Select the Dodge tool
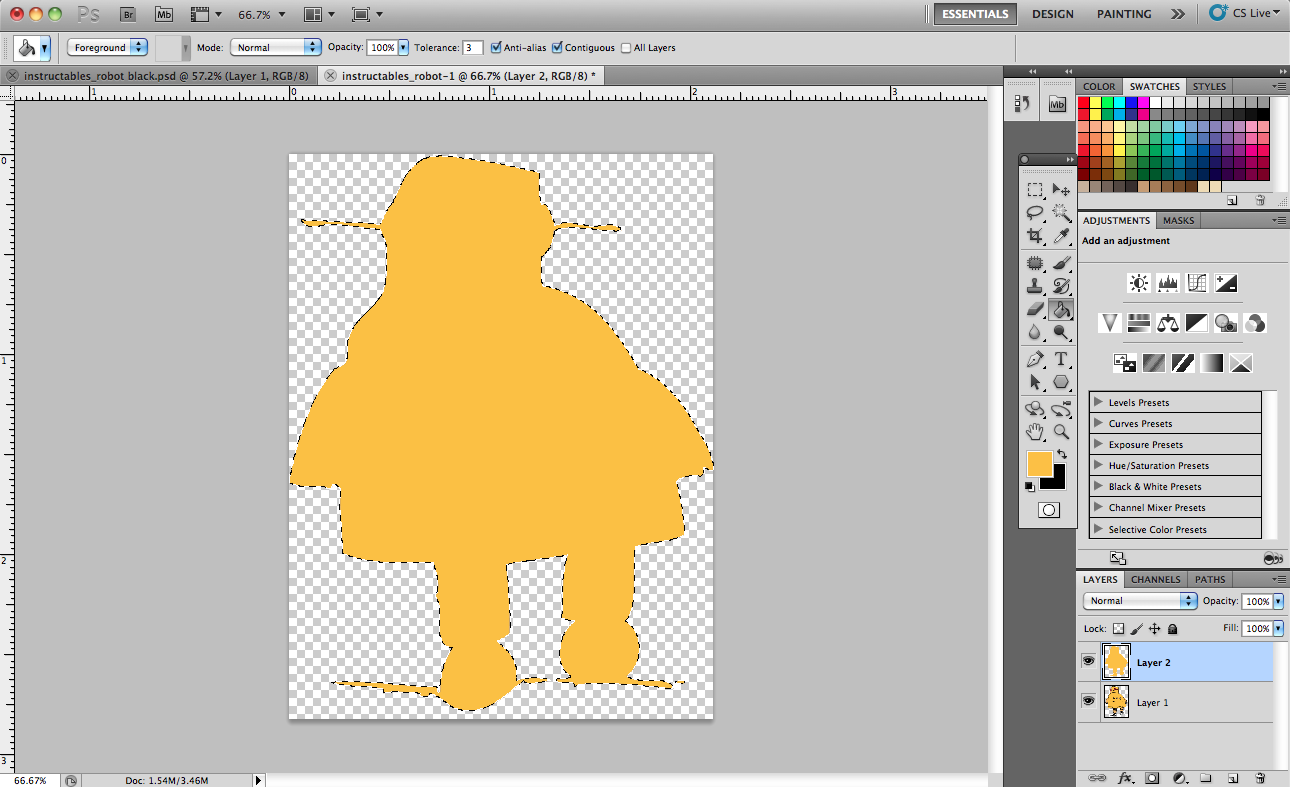1290x787 pixels. coord(1061,332)
